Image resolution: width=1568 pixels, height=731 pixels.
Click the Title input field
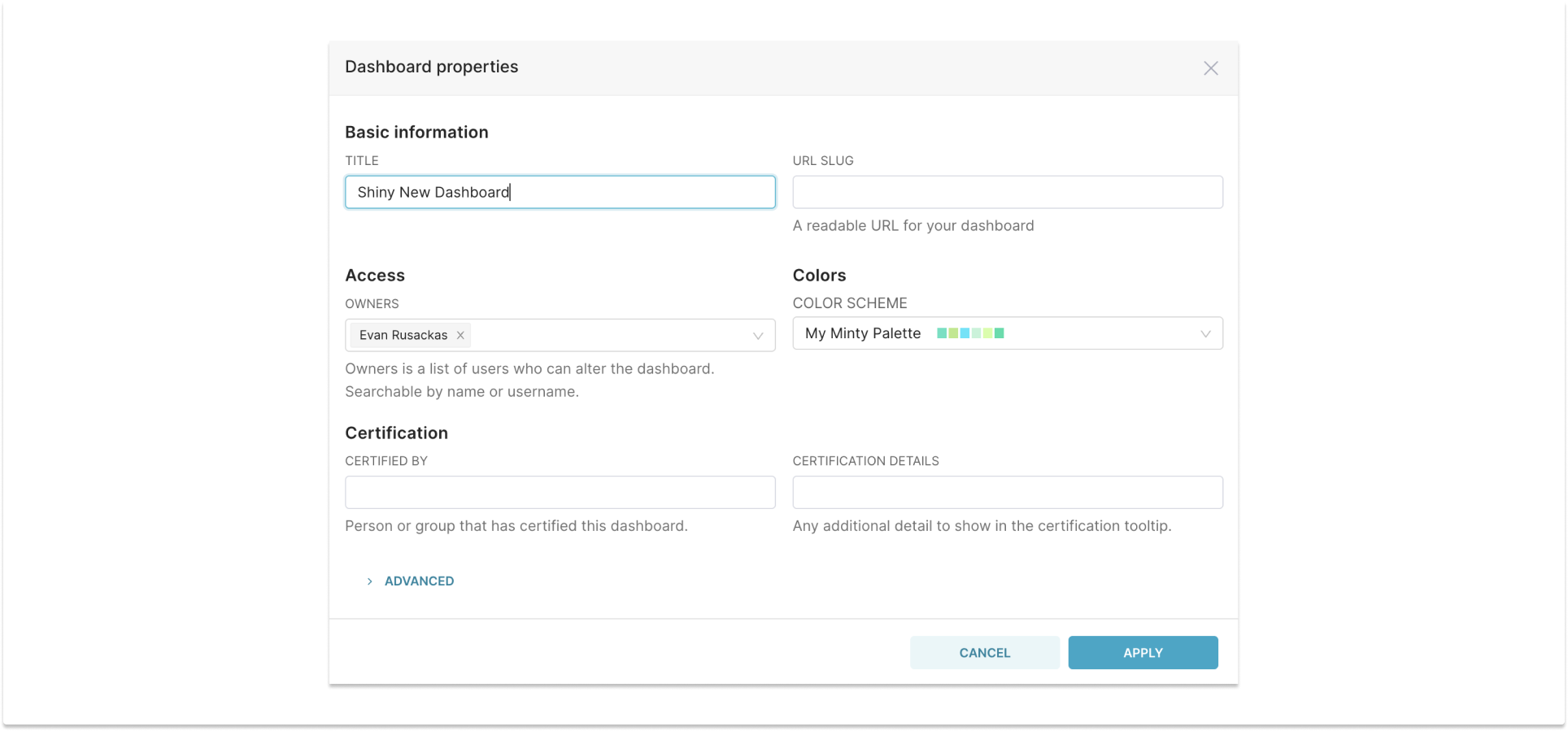560,192
